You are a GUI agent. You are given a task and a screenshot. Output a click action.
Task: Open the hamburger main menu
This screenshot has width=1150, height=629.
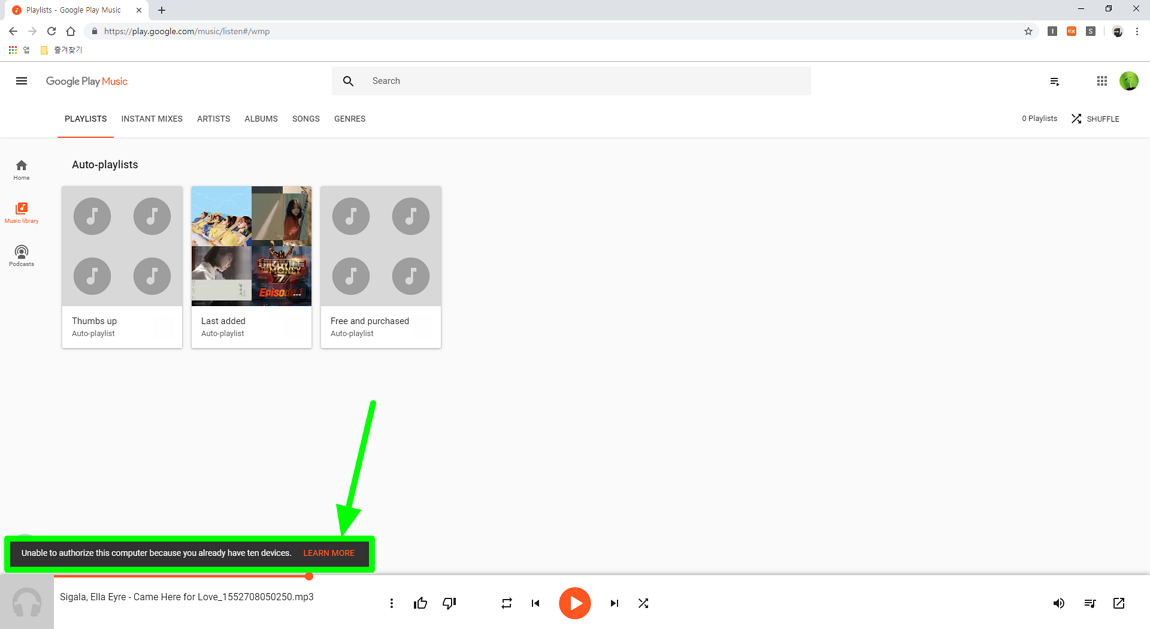(x=21, y=81)
